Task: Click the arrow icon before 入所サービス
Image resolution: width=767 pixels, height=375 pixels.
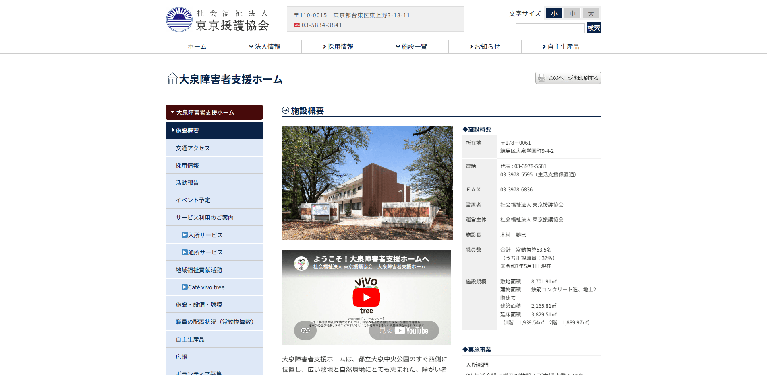Action: coord(184,235)
